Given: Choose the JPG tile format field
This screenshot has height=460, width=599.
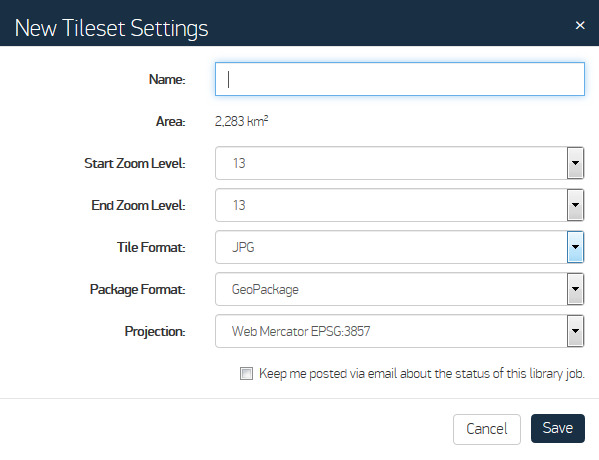Looking at the screenshot, I should 391,247.
